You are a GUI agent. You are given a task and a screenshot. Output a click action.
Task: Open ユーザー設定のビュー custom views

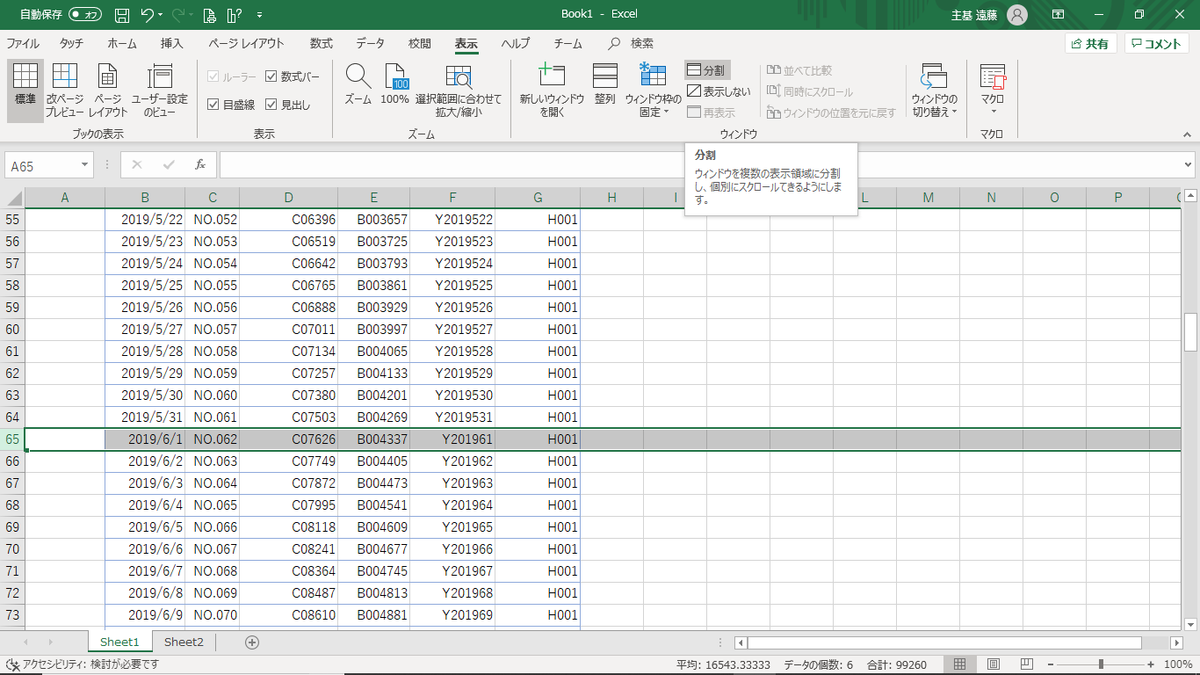tap(160, 90)
